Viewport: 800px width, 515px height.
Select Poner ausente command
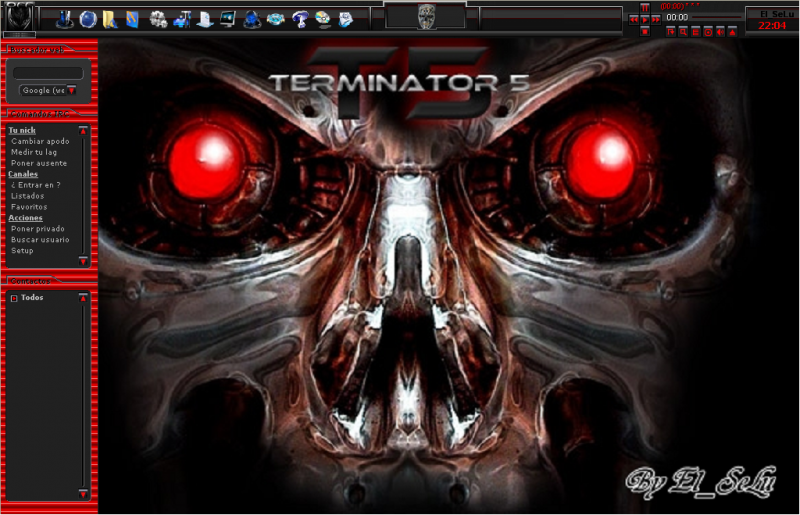click(39, 163)
